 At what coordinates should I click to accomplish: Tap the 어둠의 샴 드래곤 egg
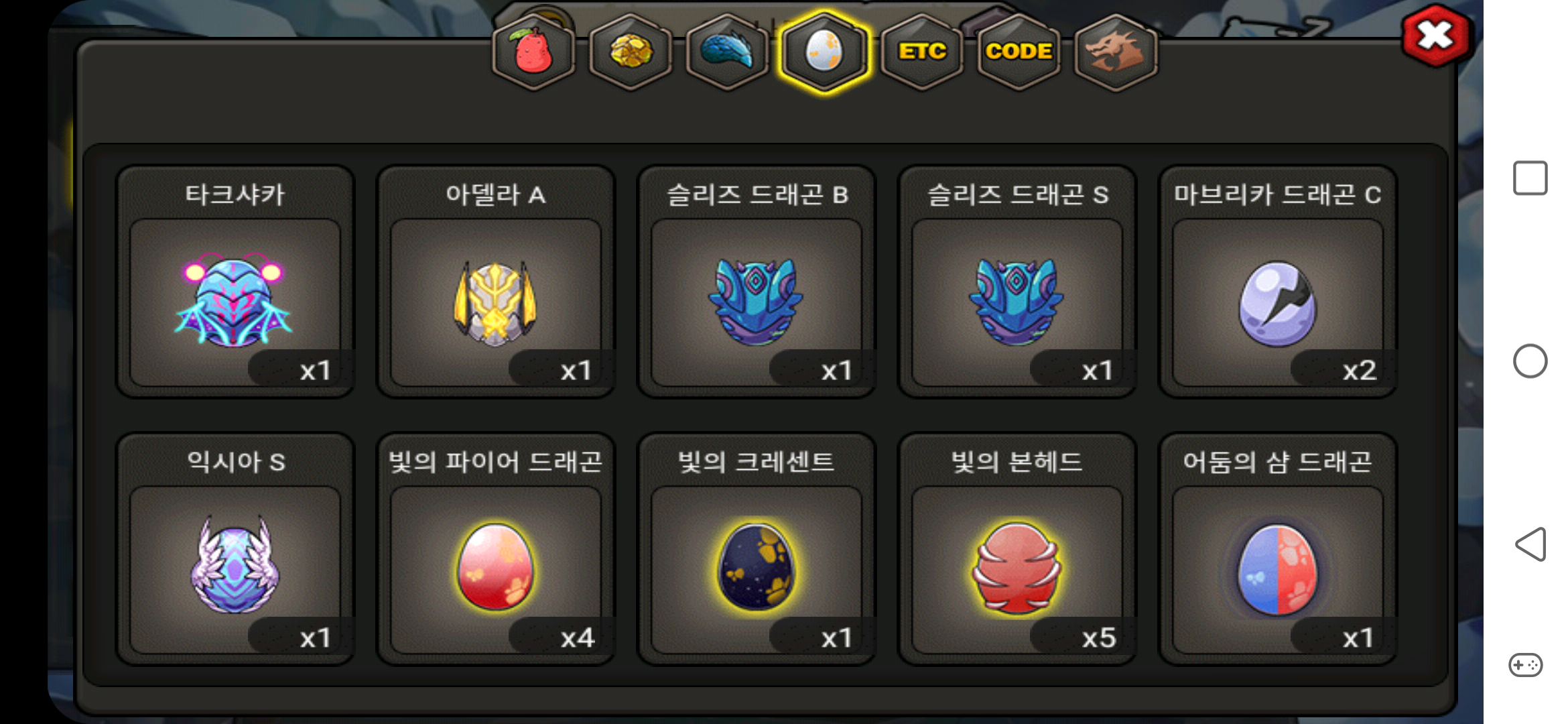(1278, 549)
